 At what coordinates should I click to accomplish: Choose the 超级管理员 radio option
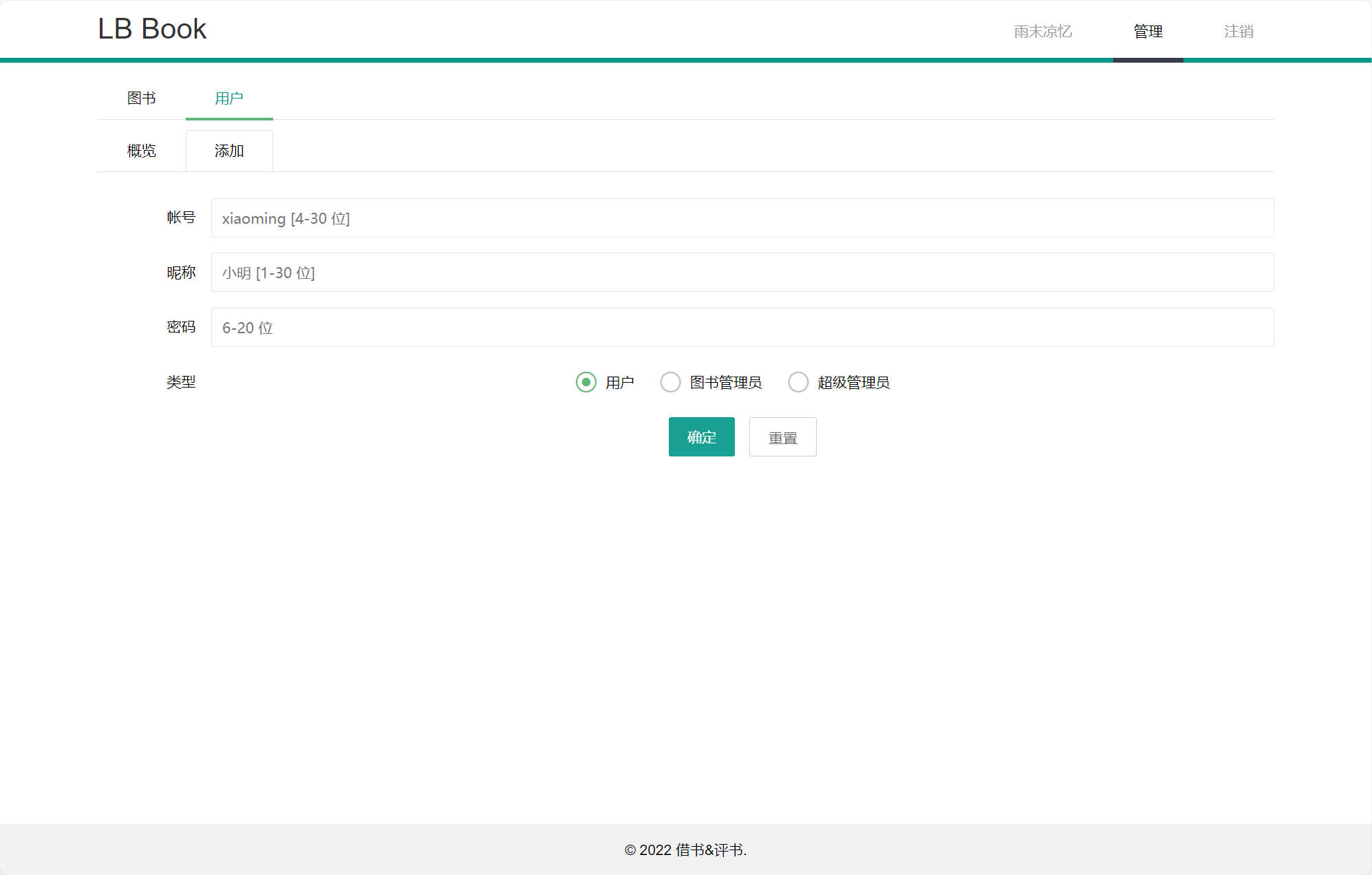tap(798, 382)
